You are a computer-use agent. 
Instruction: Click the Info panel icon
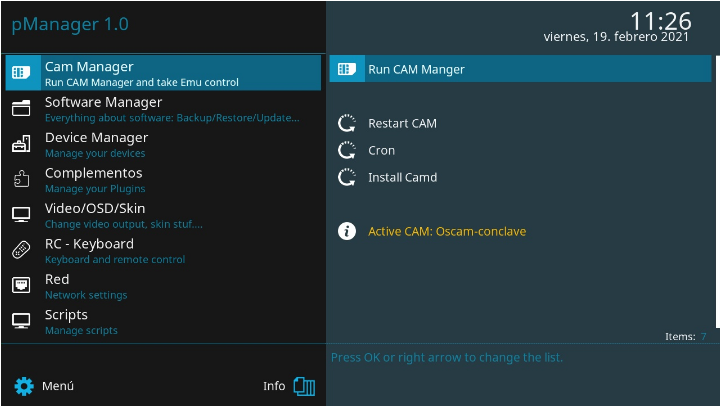click(x=304, y=386)
